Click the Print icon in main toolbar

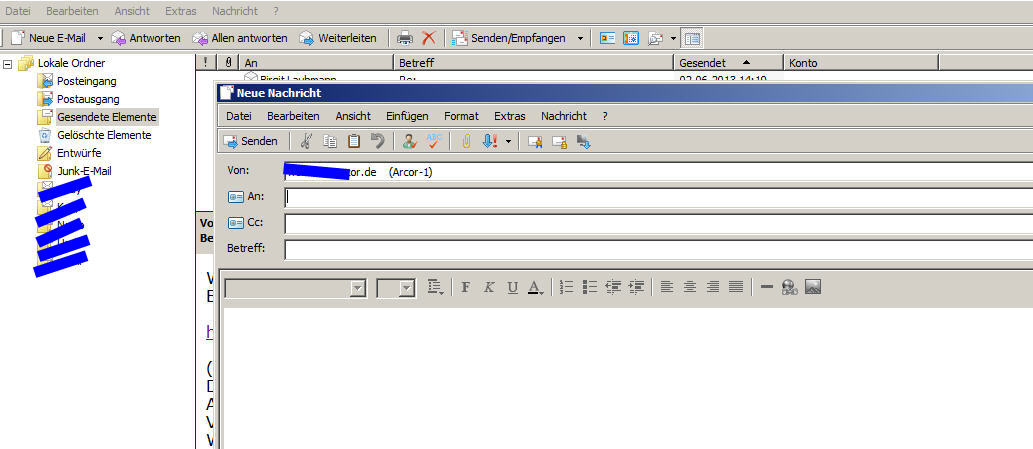[x=405, y=38]
